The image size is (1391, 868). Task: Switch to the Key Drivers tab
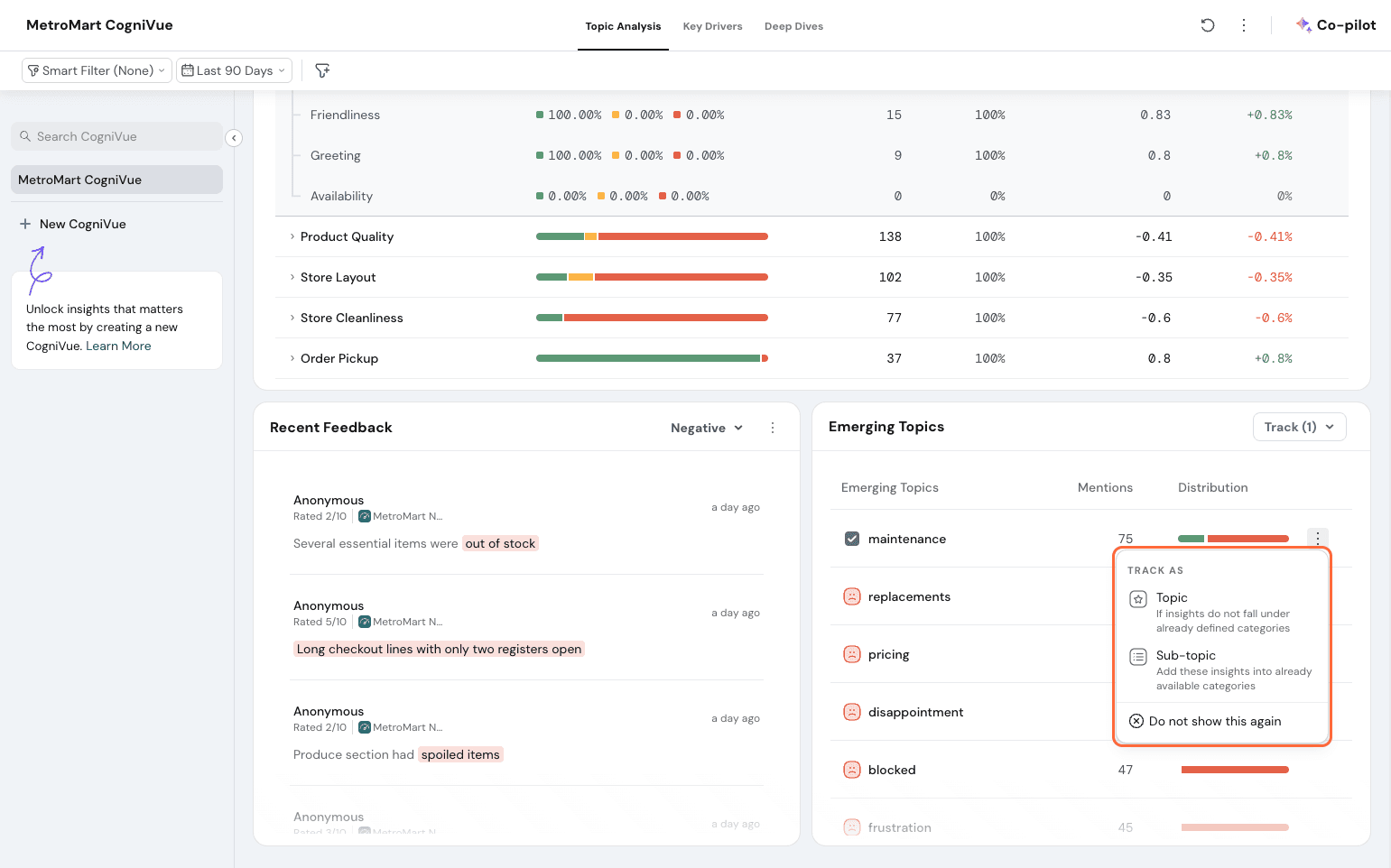click(x=712, y=26)
